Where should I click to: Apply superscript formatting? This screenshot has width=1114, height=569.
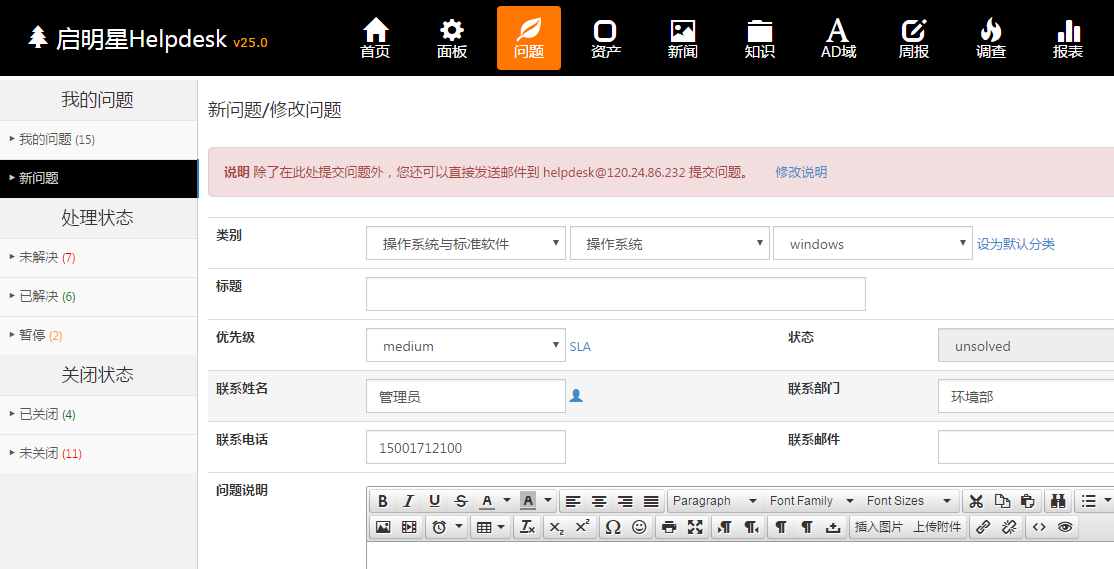pyautogui.click(x=583, y=527)
